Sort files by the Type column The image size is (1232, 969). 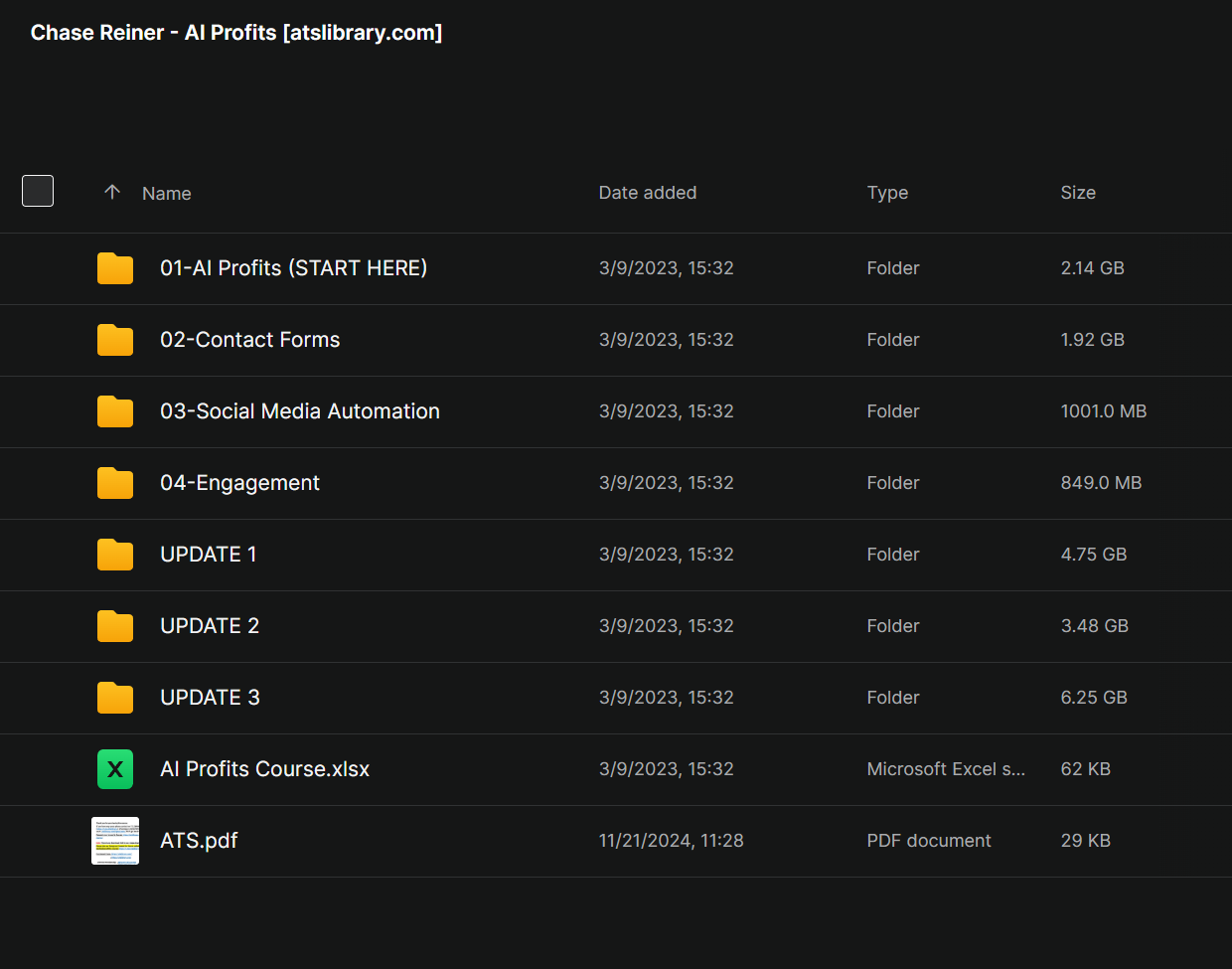pyautogui.click(x=887, y=193)
